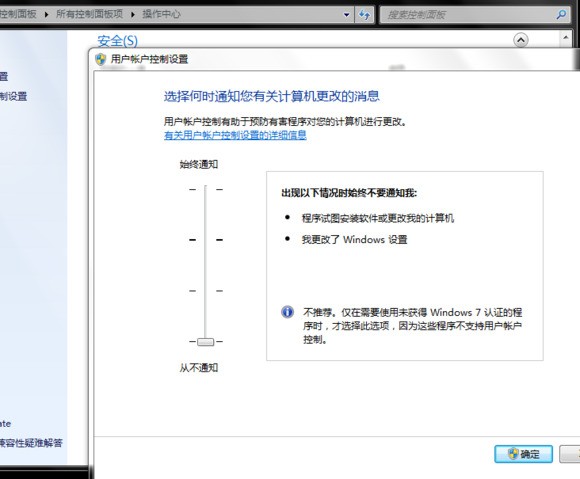580x479 pixels.
Task: Click the blue info icon next to 不推荐
Action: (287, 312)
